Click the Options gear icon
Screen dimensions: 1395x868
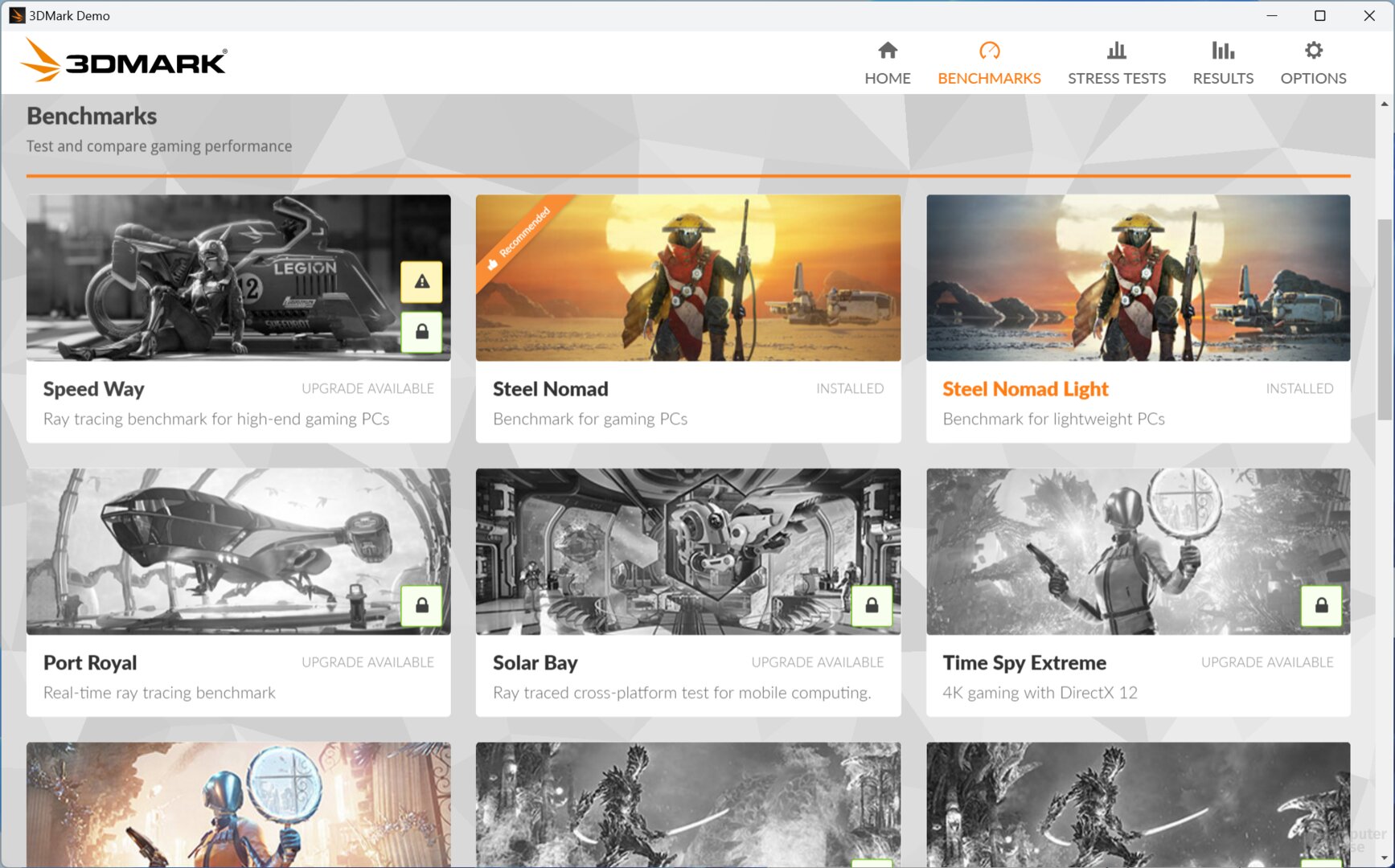1313,51
